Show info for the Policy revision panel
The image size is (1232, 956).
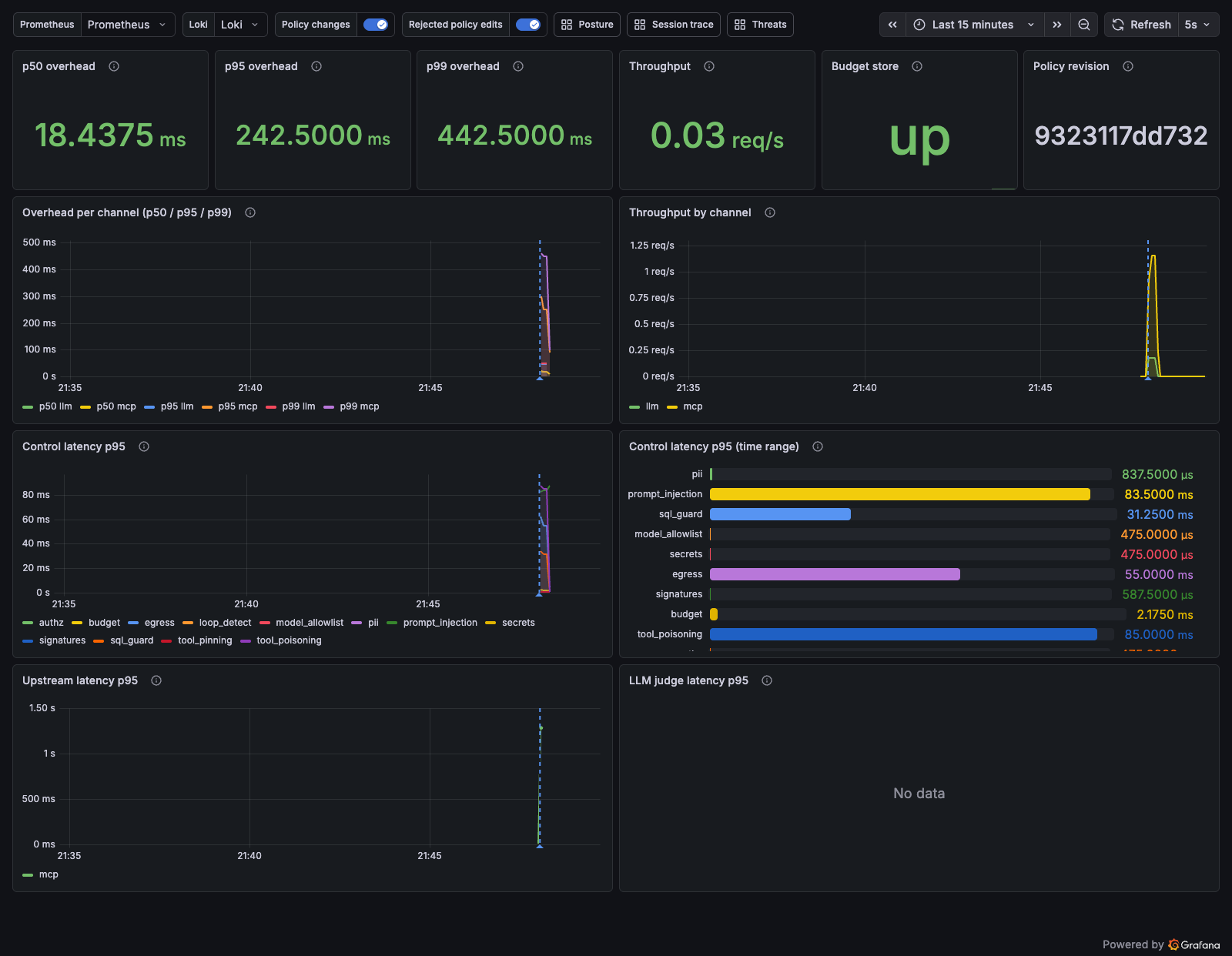[1128, 66]
